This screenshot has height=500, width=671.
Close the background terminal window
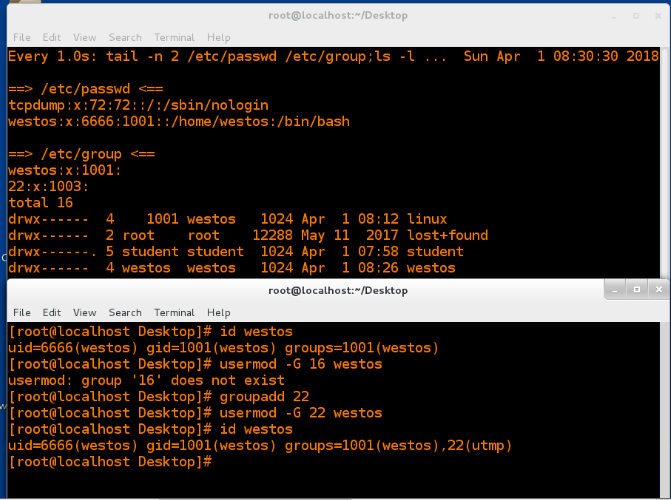coord(658,16)
